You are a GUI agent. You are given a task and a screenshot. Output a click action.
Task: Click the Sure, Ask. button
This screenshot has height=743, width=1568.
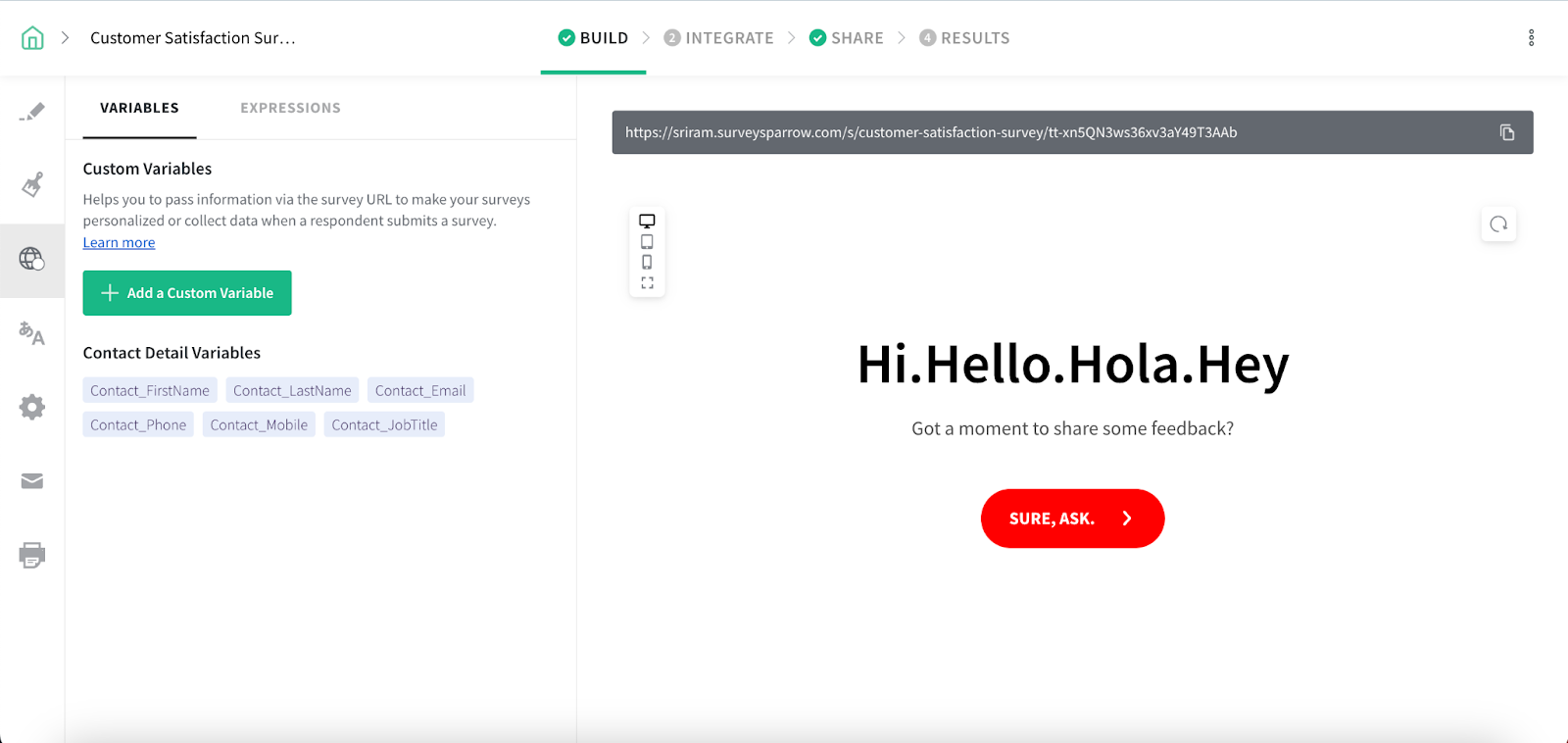pyautogui.click(x=1072, y=519)
